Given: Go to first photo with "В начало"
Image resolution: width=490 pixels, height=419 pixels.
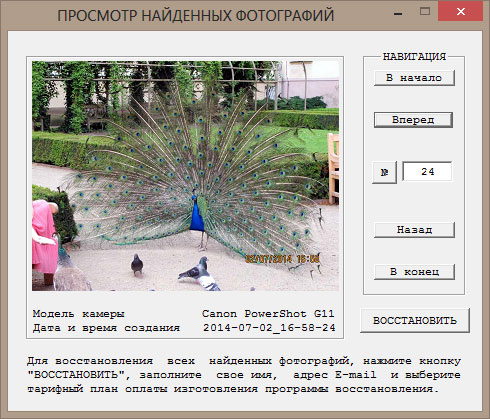Looking at the screenshot, I should coord(414,78).
